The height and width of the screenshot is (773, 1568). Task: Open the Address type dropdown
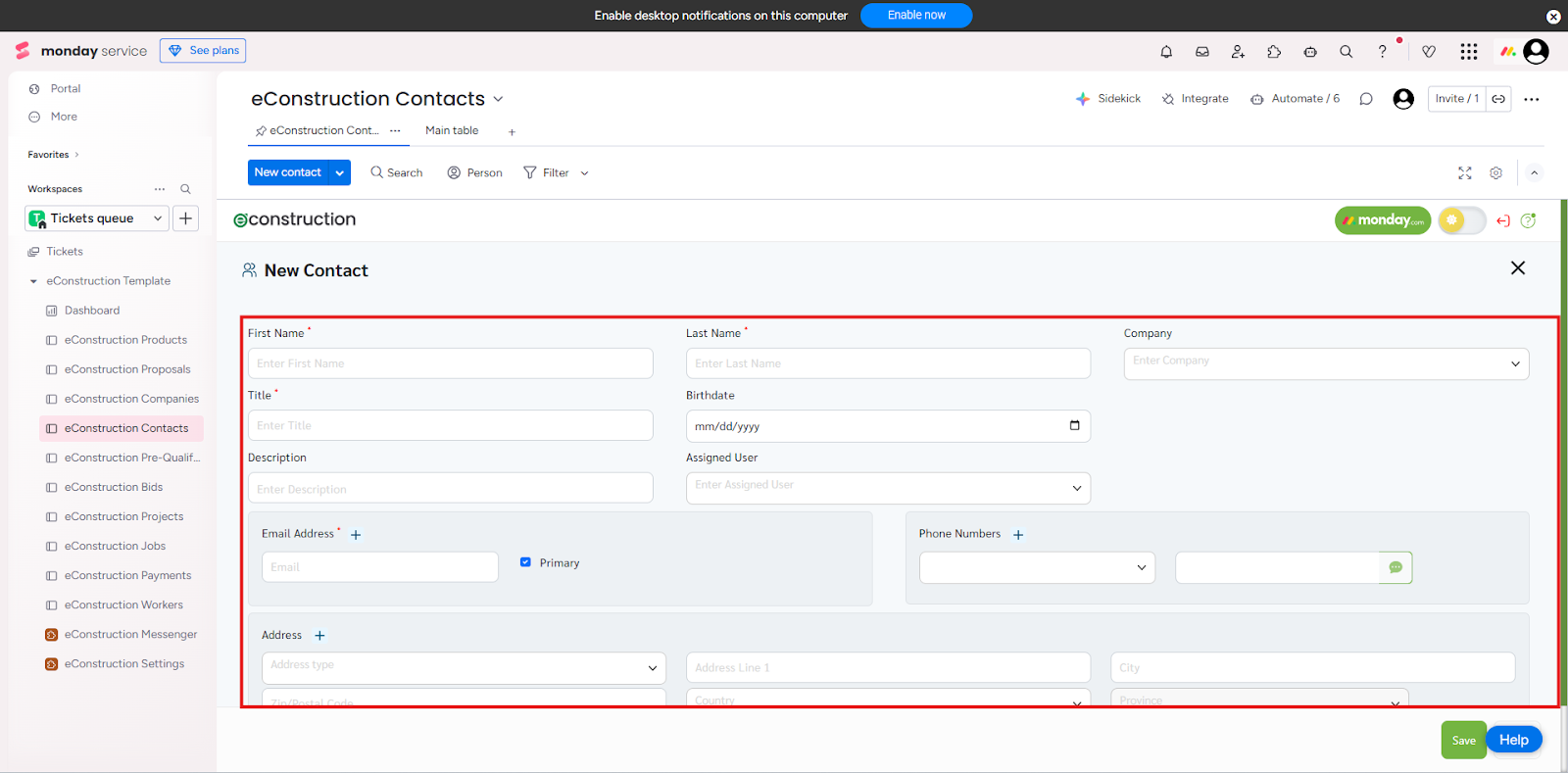[652, 668]
